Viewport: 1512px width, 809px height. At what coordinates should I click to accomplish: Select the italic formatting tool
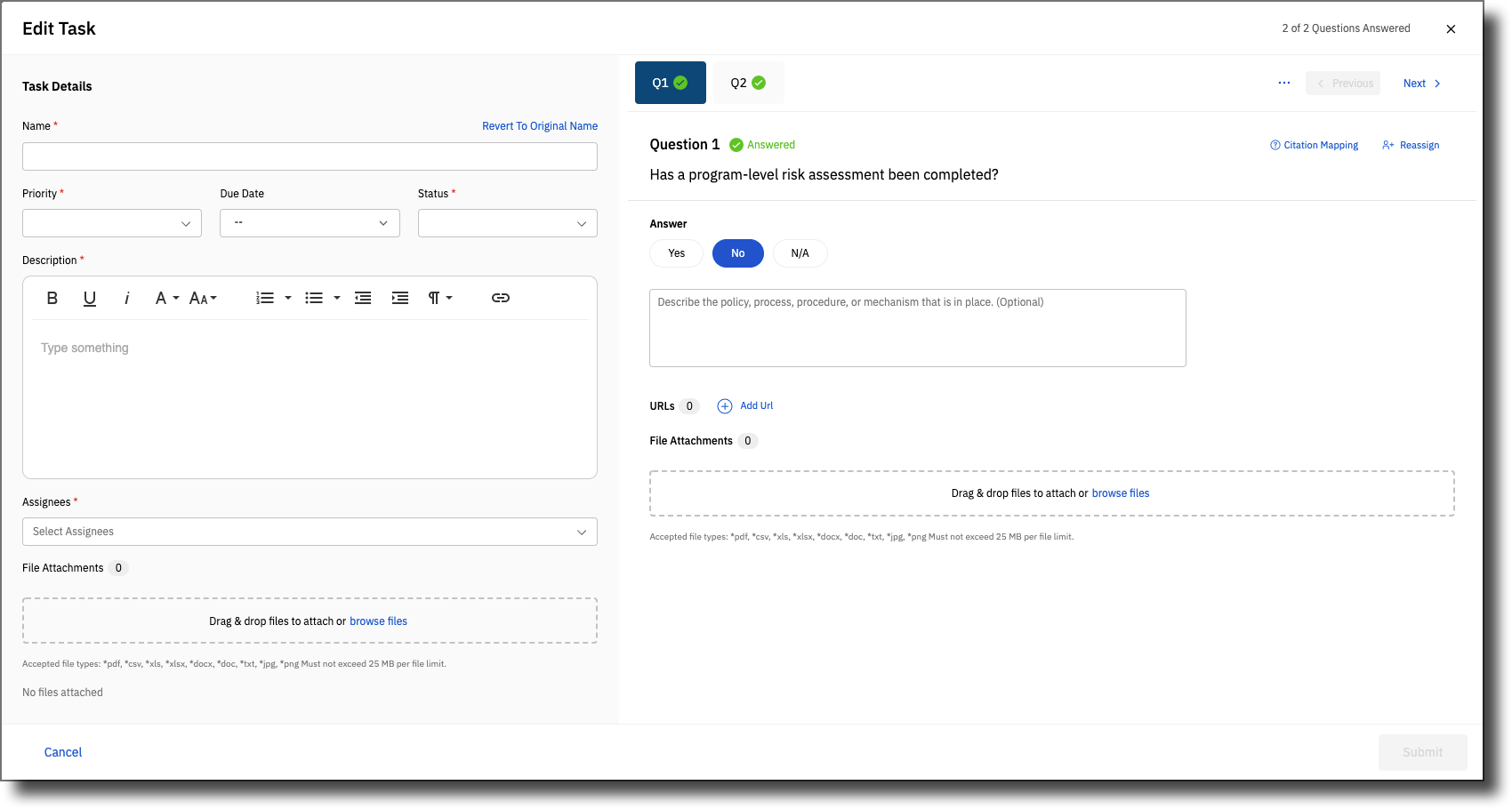point(126,298)
